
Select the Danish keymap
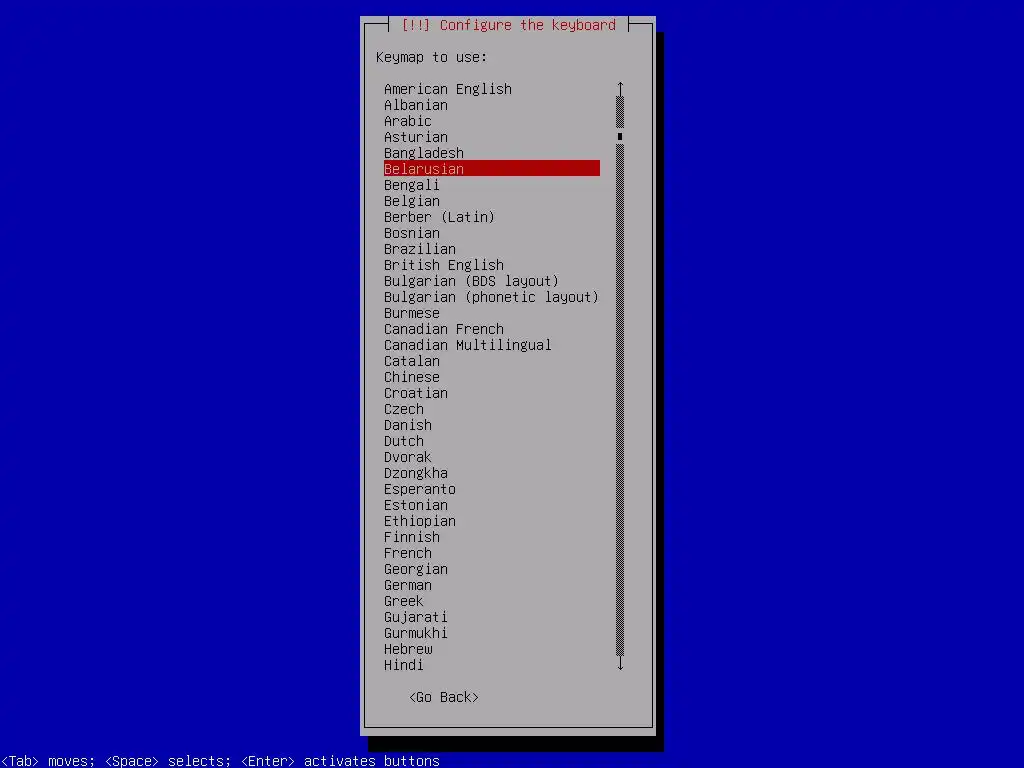pyautogui.click(x=492, y=425)
